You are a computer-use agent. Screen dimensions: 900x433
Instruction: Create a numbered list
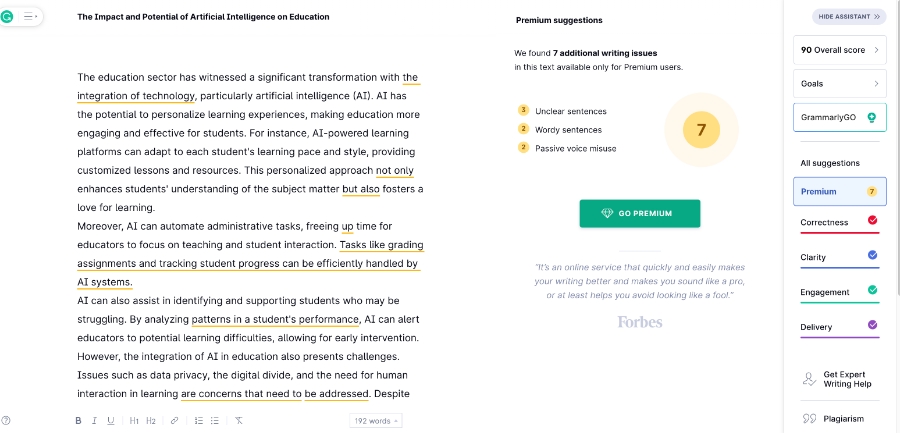198,421
